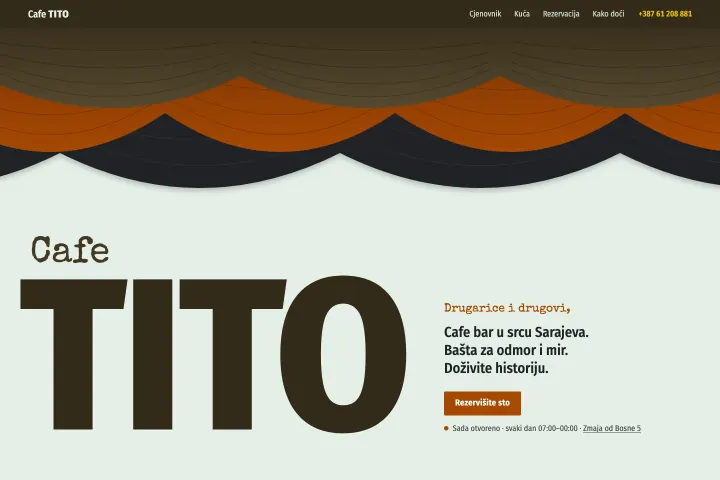Click the line Cafe bar u srcu Sarajeva.

pyautogui.click(x=516, y=332)
